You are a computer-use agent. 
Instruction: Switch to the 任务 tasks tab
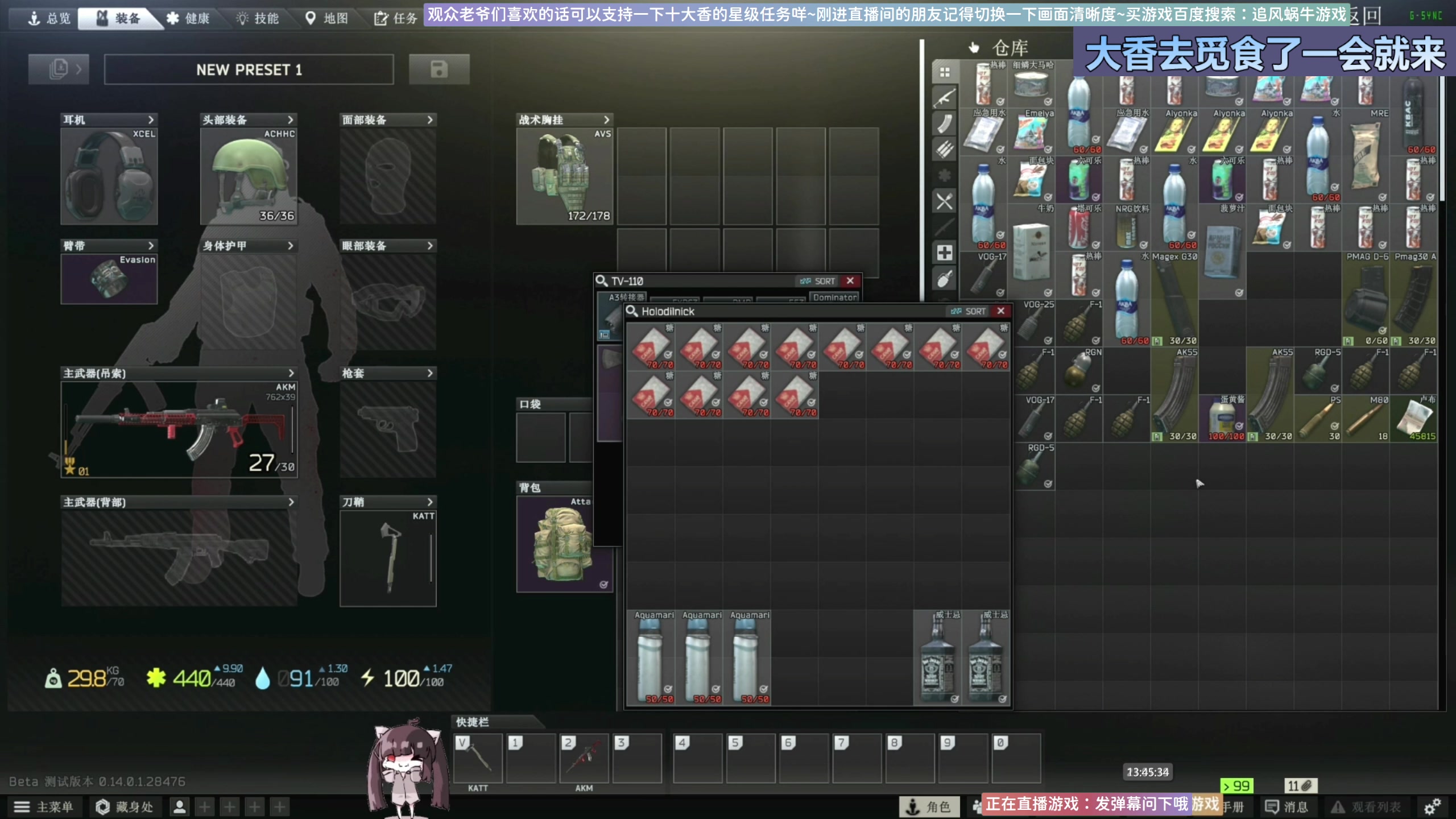click(396, 18)
